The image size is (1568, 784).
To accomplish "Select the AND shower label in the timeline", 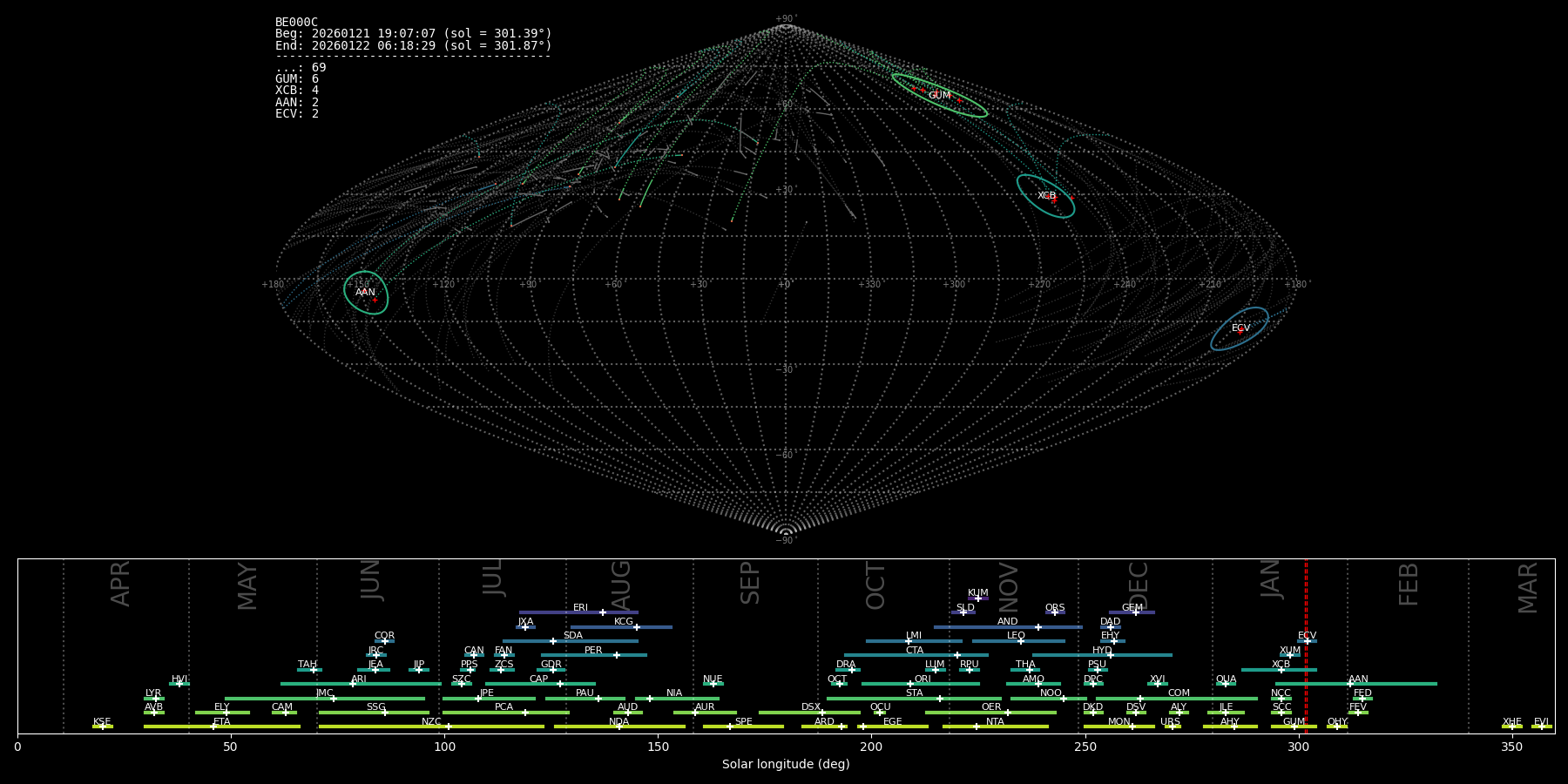I will point(1007,622).
